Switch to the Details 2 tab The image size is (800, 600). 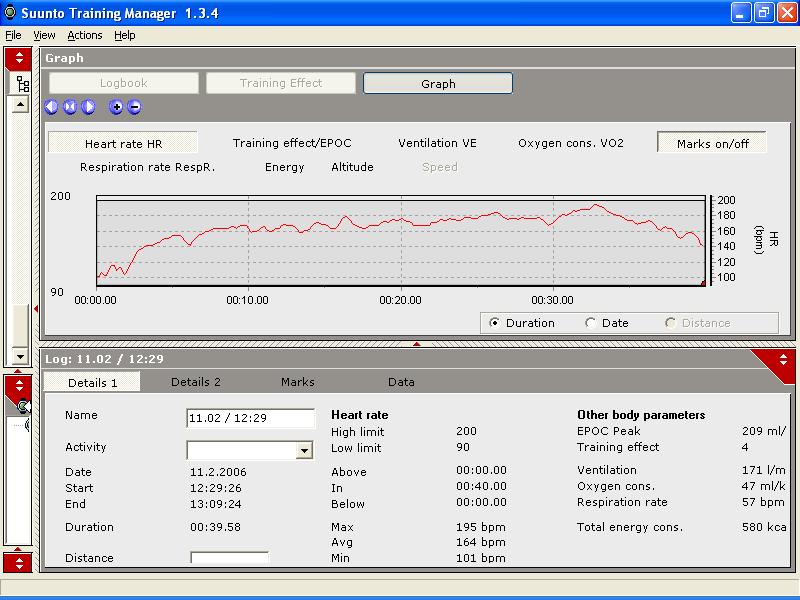click(x=196, y=382)
